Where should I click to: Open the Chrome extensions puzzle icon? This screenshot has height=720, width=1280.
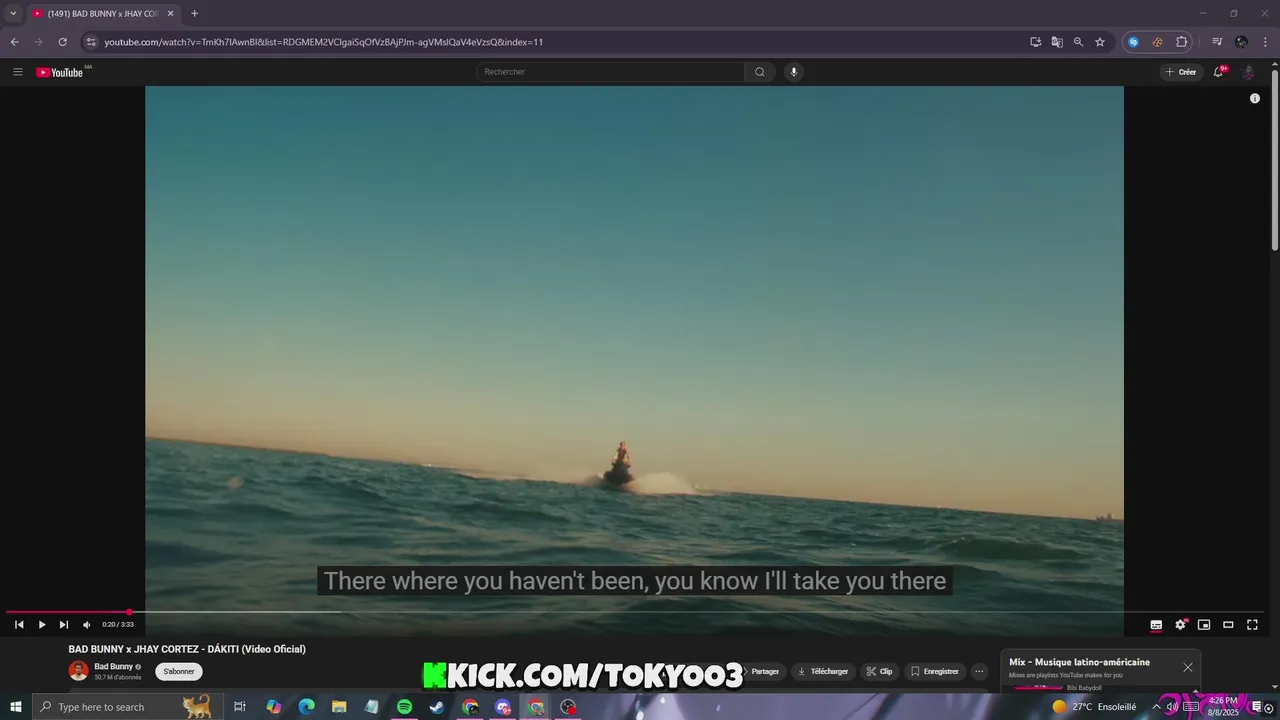(x=1181, y=42)
